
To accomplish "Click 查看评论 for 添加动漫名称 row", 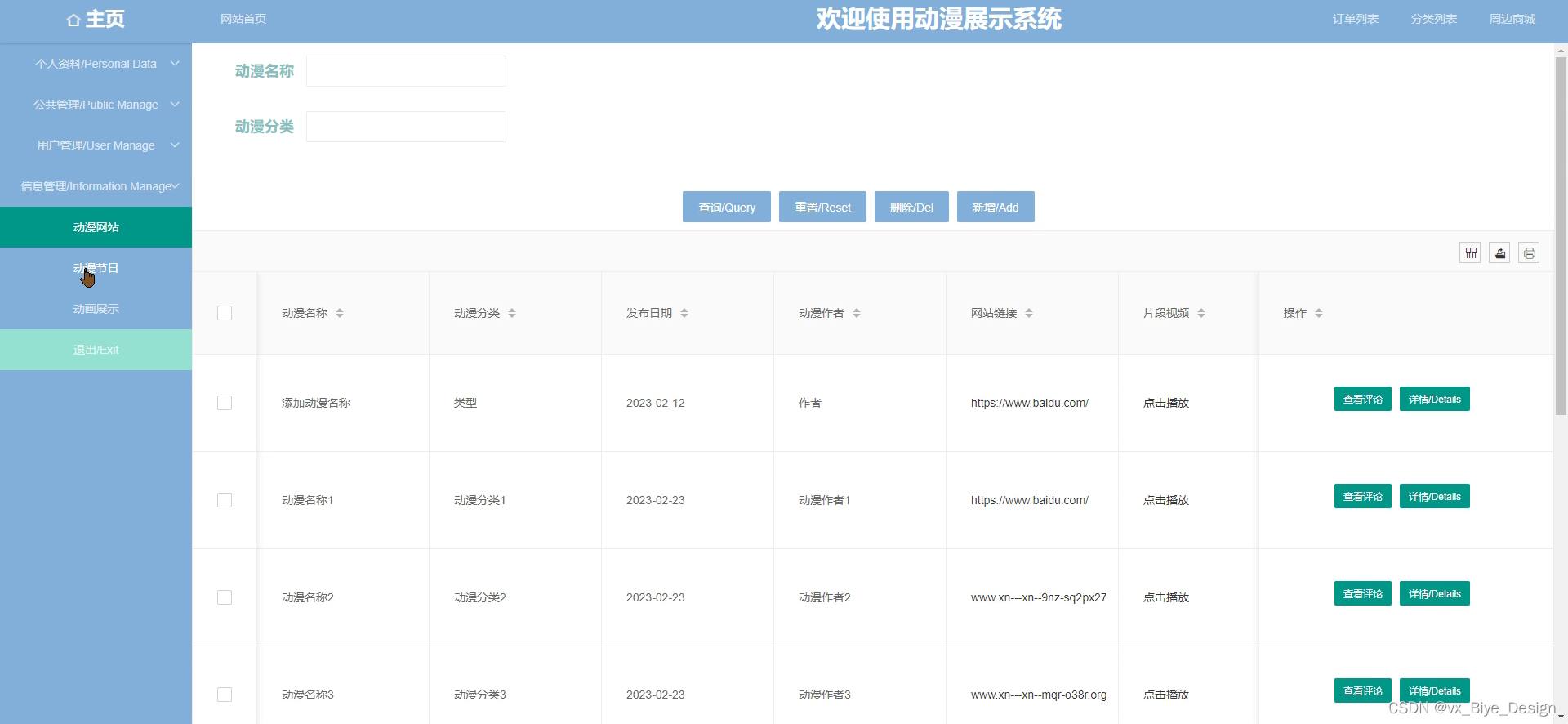I will 1363,399.
